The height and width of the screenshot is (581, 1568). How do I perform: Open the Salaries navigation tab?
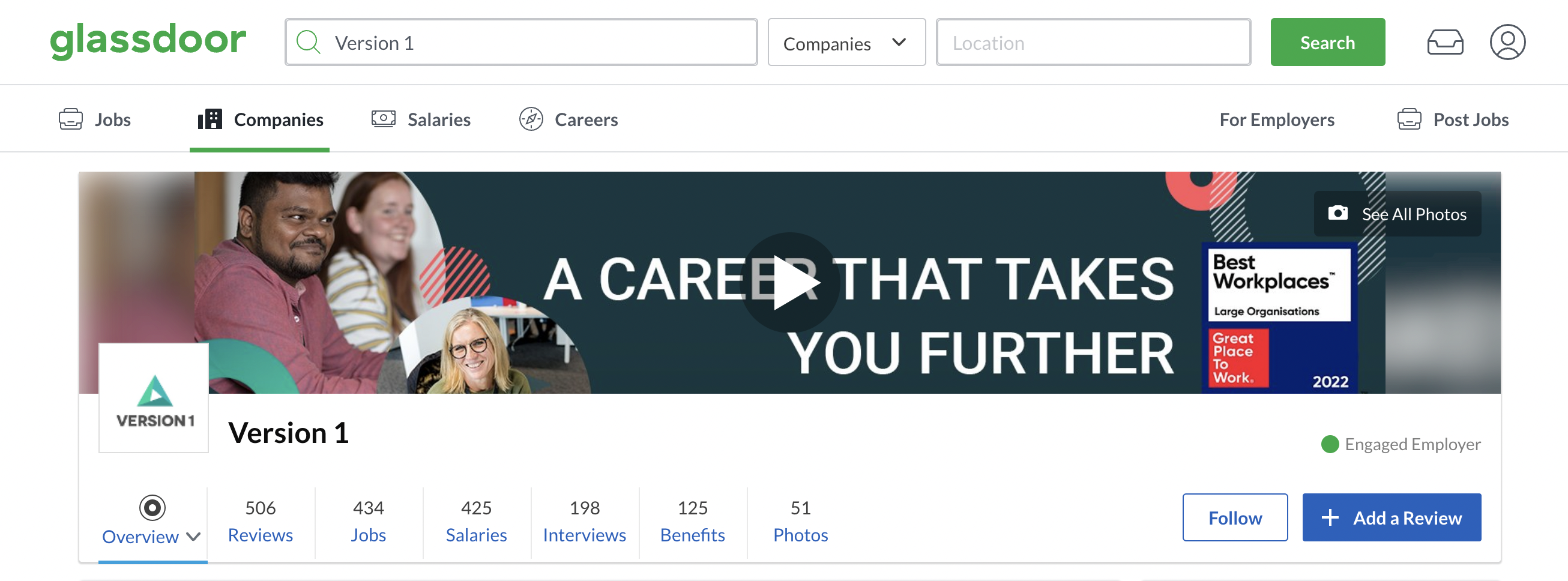[x=421, y=119]
